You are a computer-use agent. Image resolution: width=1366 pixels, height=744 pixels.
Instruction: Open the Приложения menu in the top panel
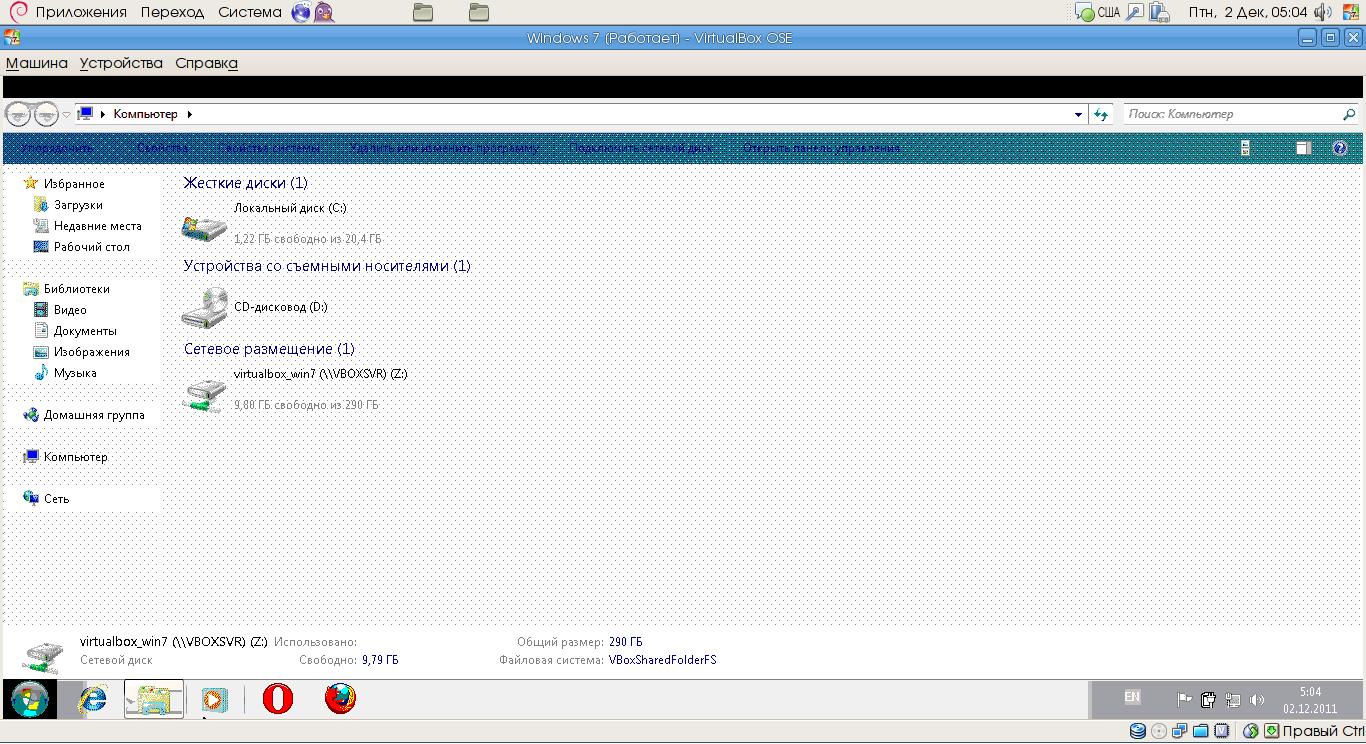coord(81,12)
